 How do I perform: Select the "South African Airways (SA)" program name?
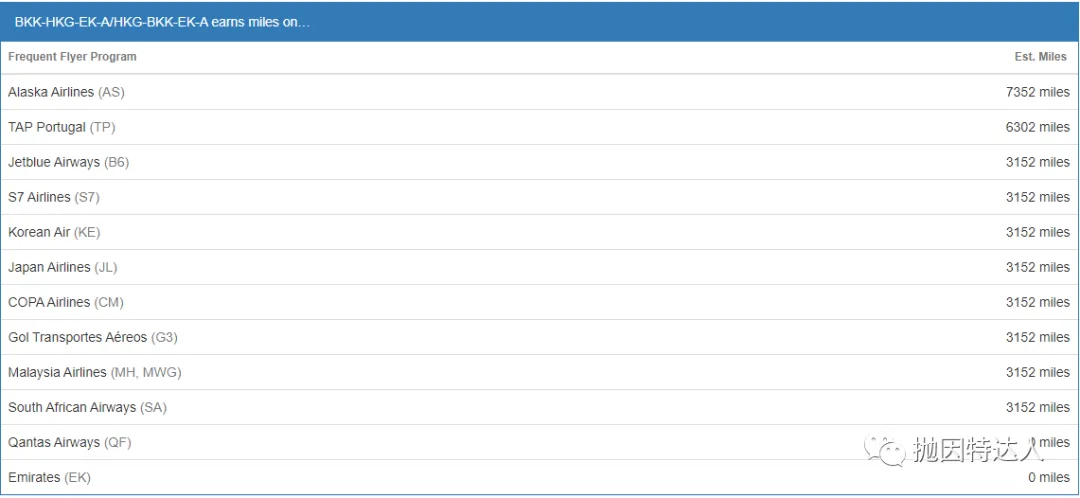pos(87,407)
